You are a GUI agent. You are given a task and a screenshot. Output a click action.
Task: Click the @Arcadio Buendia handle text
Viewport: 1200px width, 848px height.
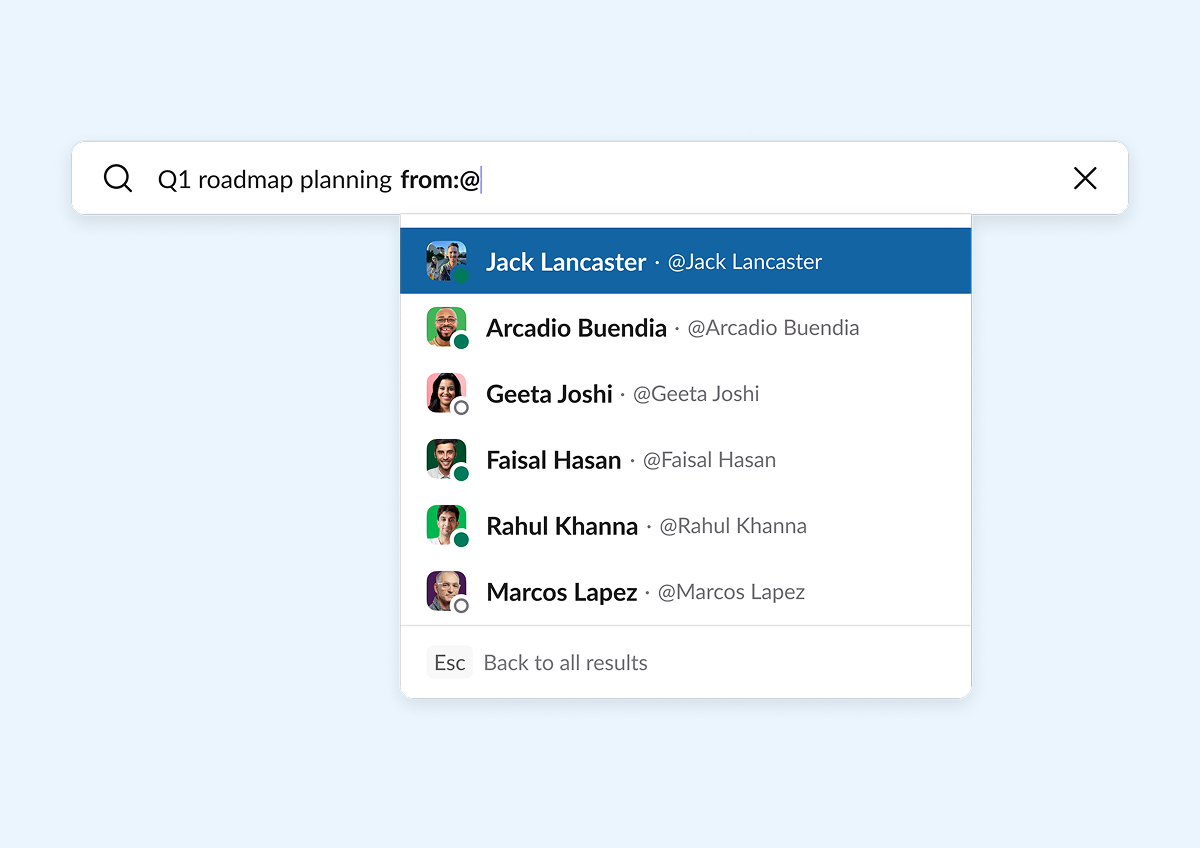[773, 328]
